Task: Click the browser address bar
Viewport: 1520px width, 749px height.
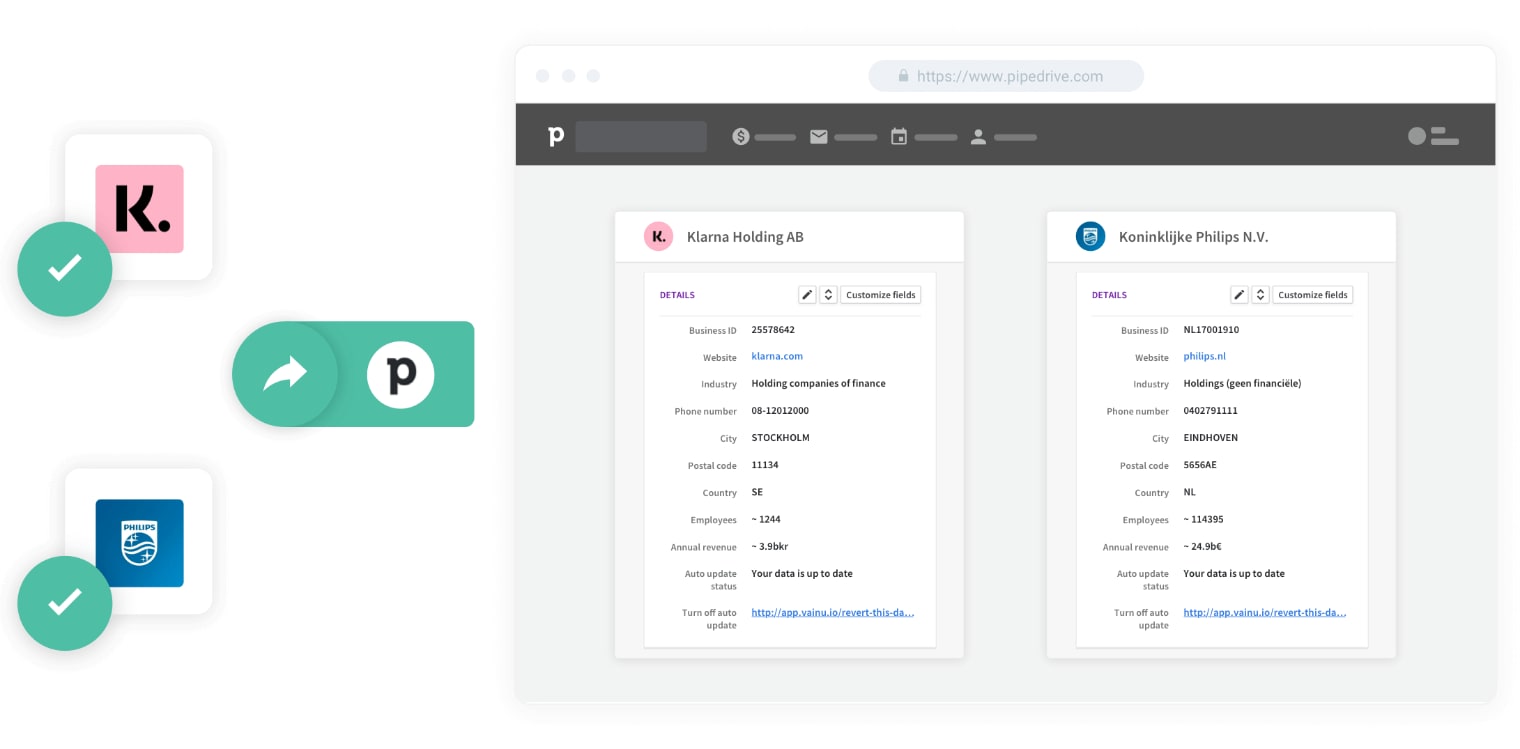Action: pyautogui.click(x=1006, y=76)
